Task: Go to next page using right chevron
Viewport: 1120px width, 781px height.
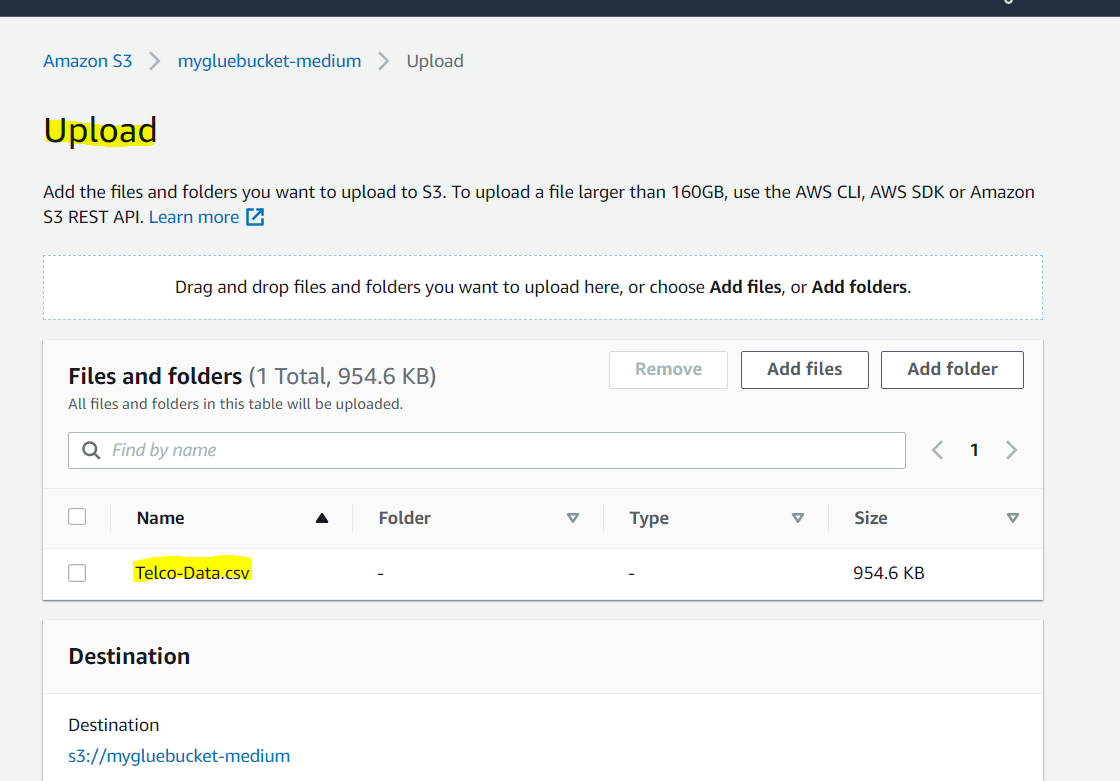Action: (1011, 450)
